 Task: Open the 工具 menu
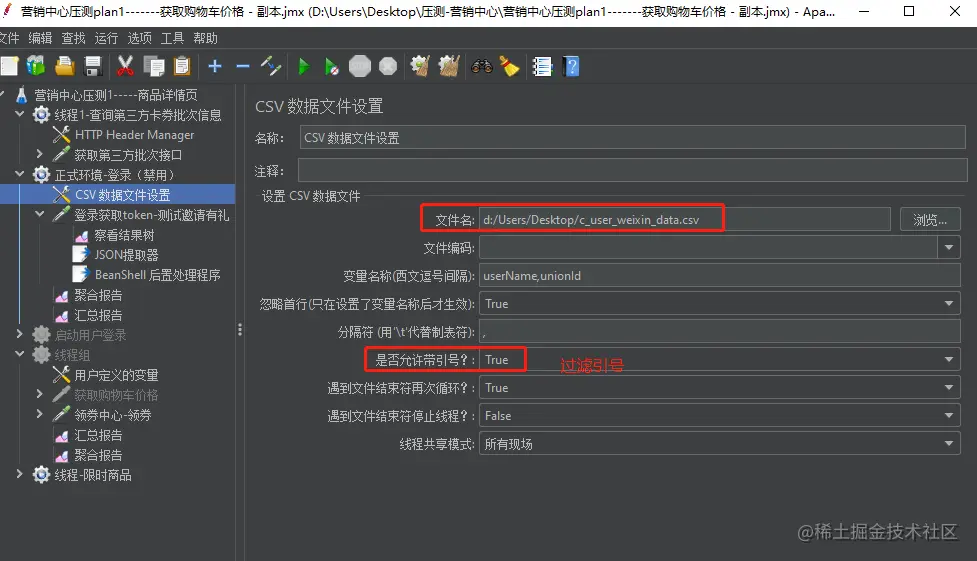[173, 38]
